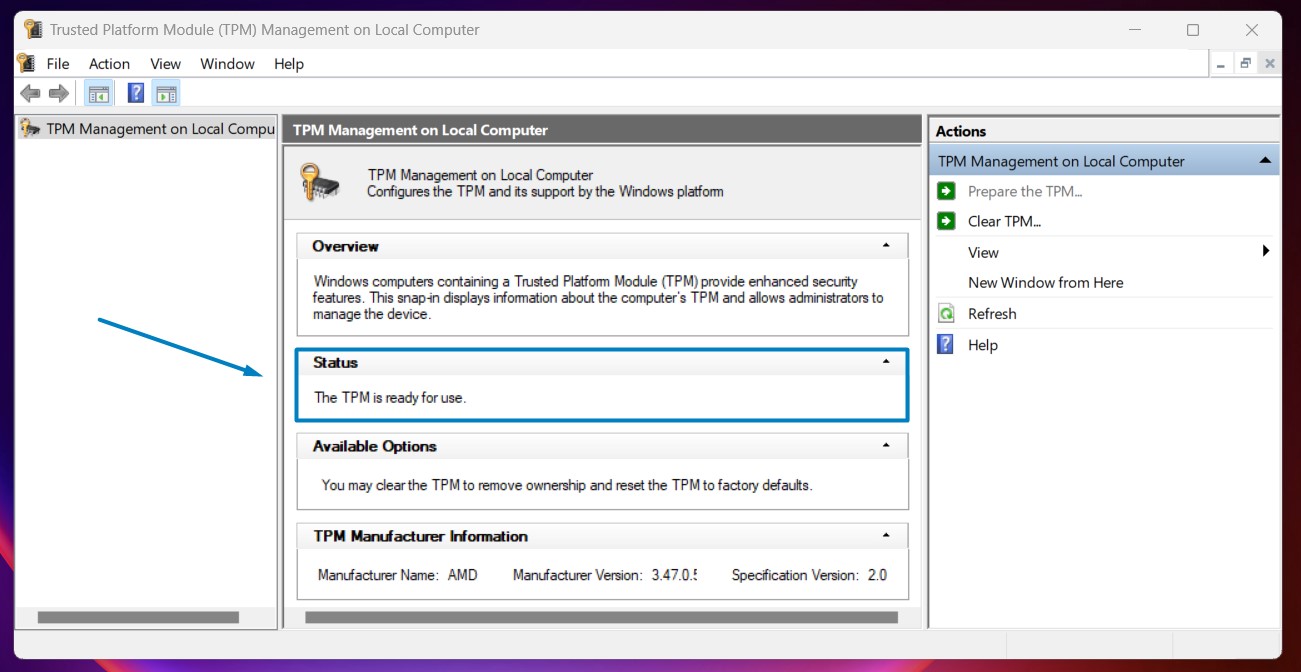Screen dimensions: 1301x672
Task: Click the center pane horizontal scrollbar
Action: [x=601, y=618]
